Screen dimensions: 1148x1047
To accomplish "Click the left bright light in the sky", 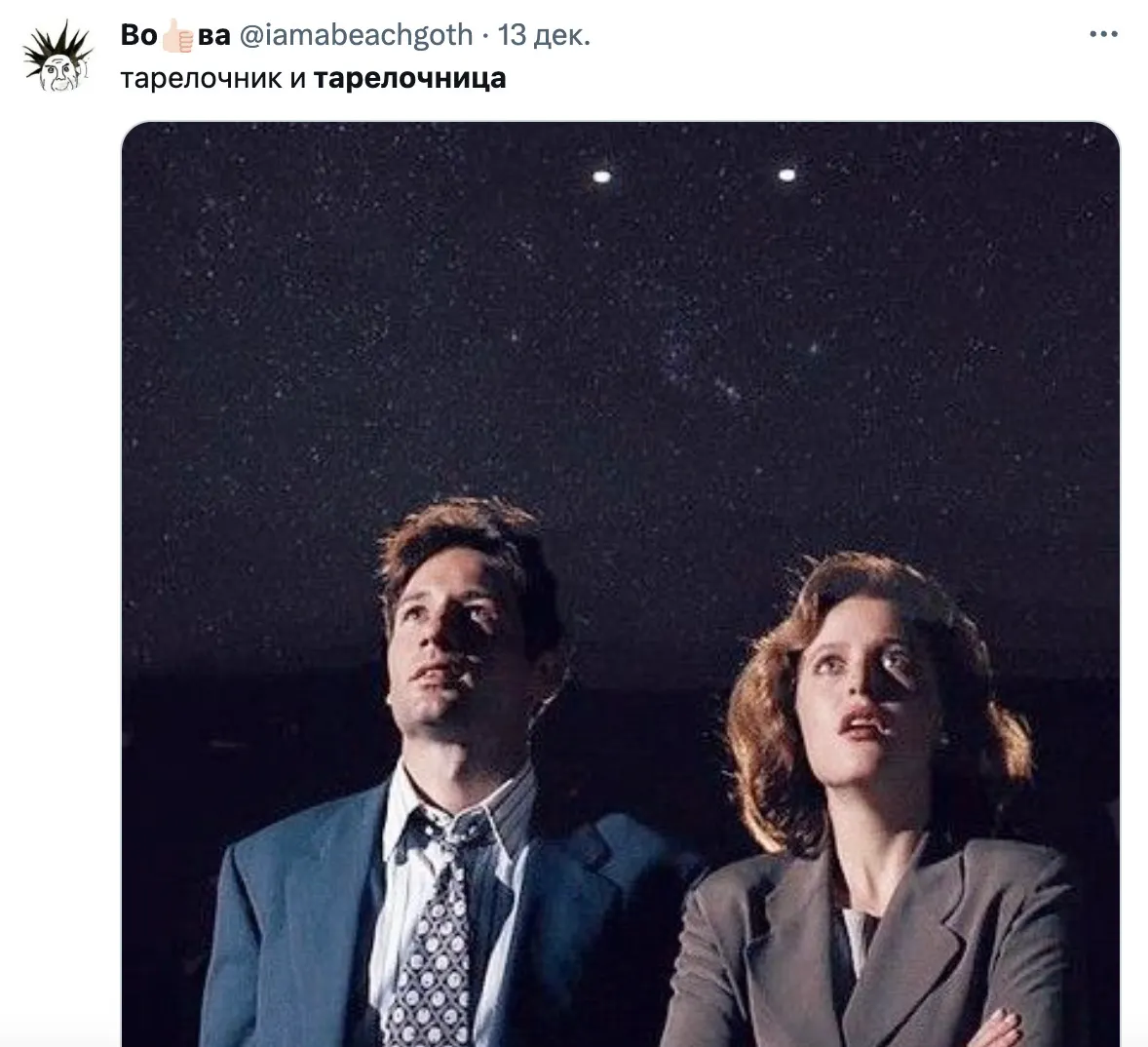I will pyautogui.click(x=601, y=176).
